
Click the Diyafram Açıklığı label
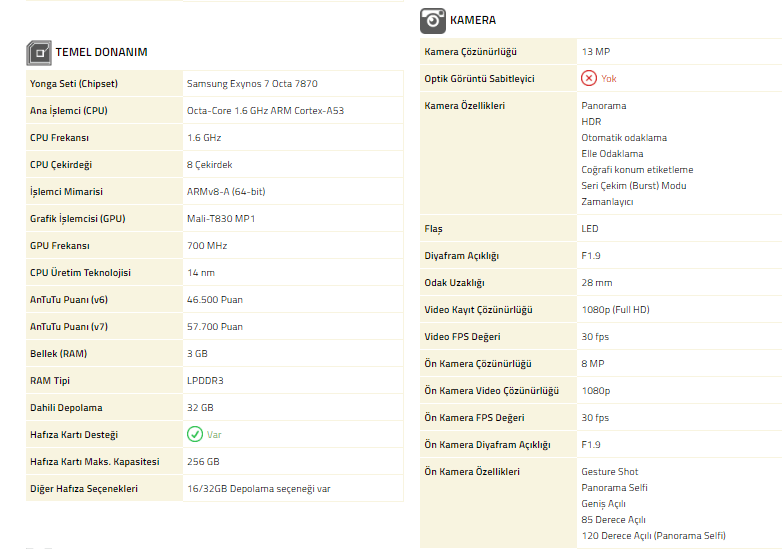461,255
